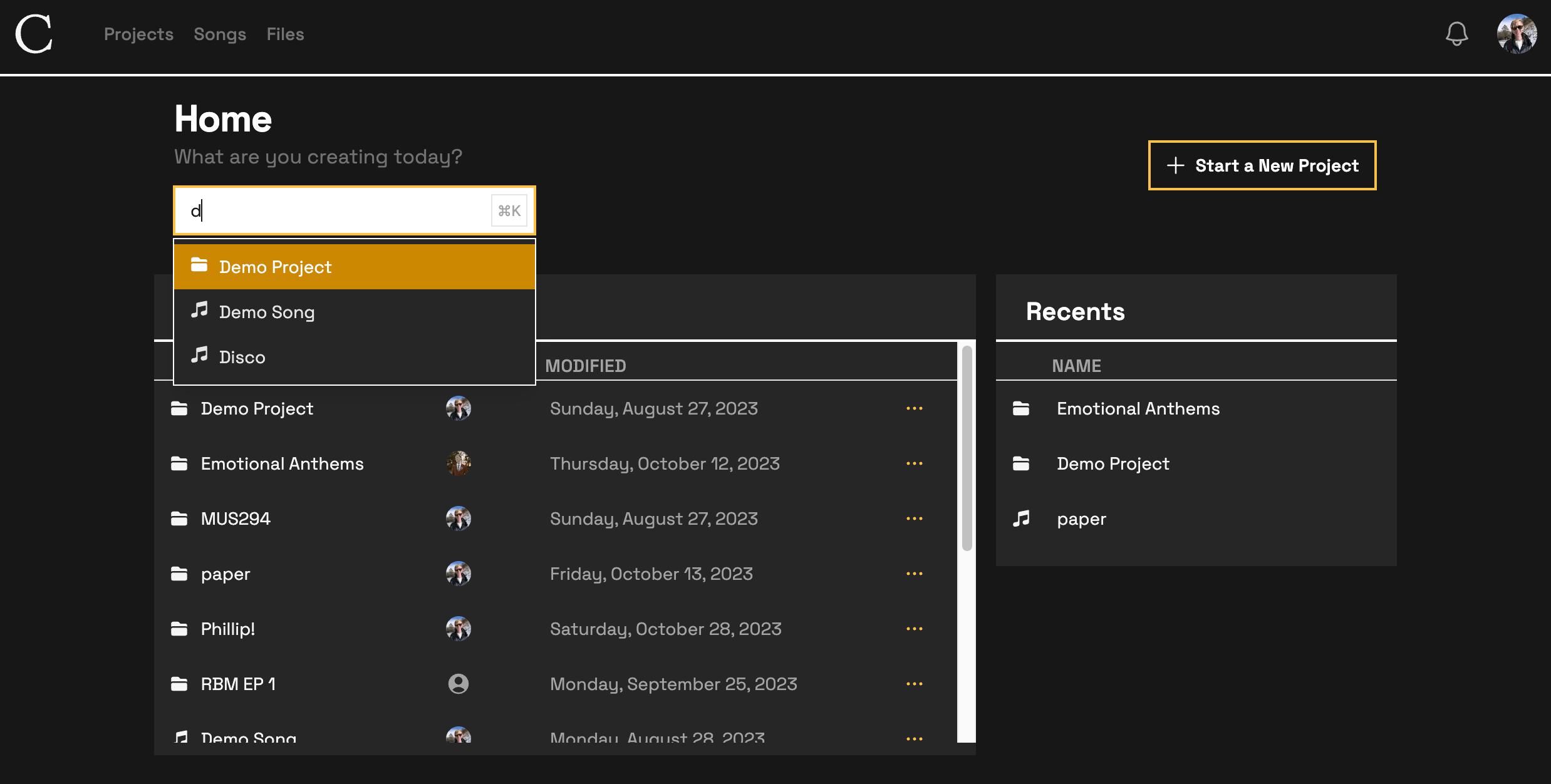The height and width of the screenshot is (784, 1551).
Task: Click the date Friday, October 13, 2023
Action: (651, 574)
